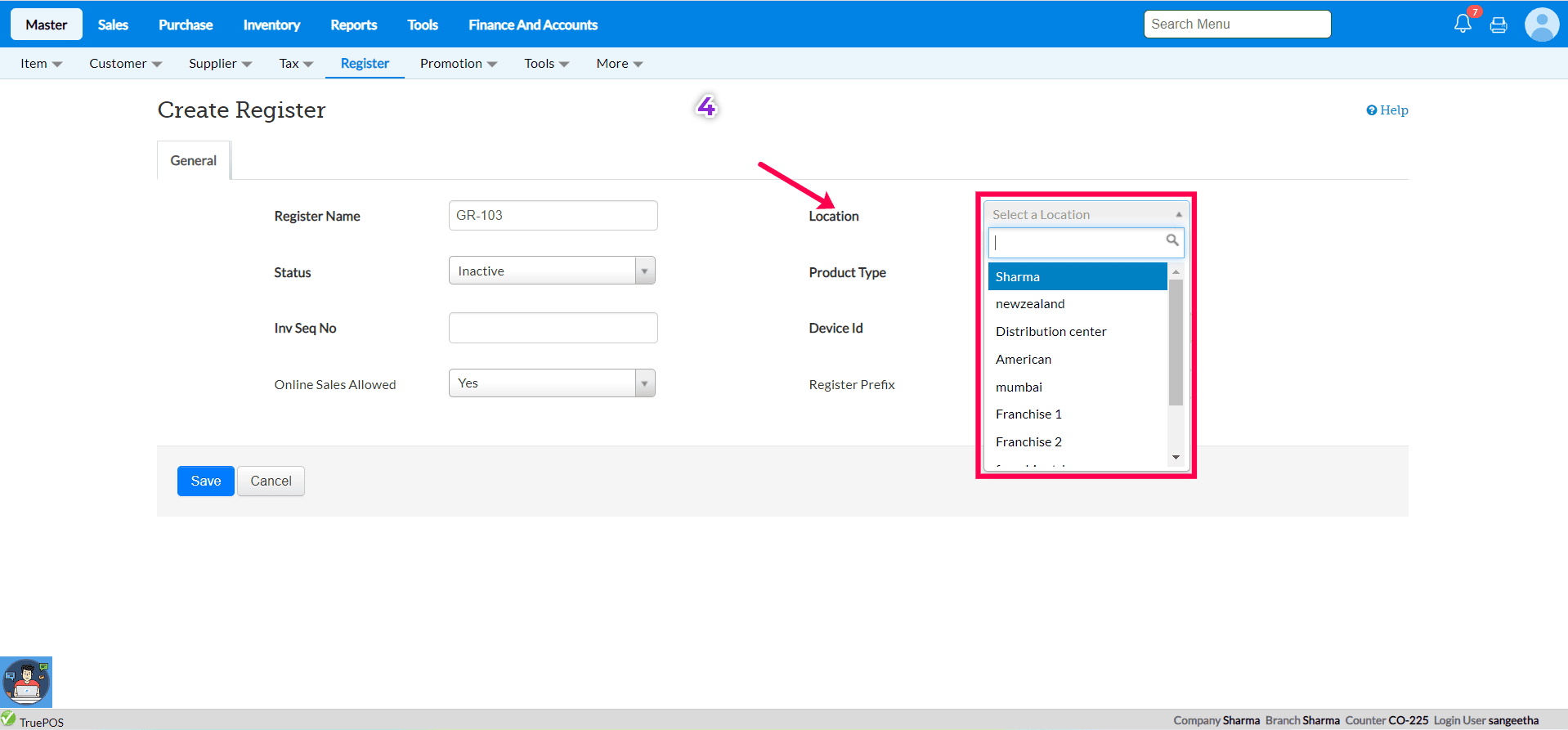The height and width of the screenshot is (730, 1568).
Task: Switch to the General tab
Action: coord(194,161)
